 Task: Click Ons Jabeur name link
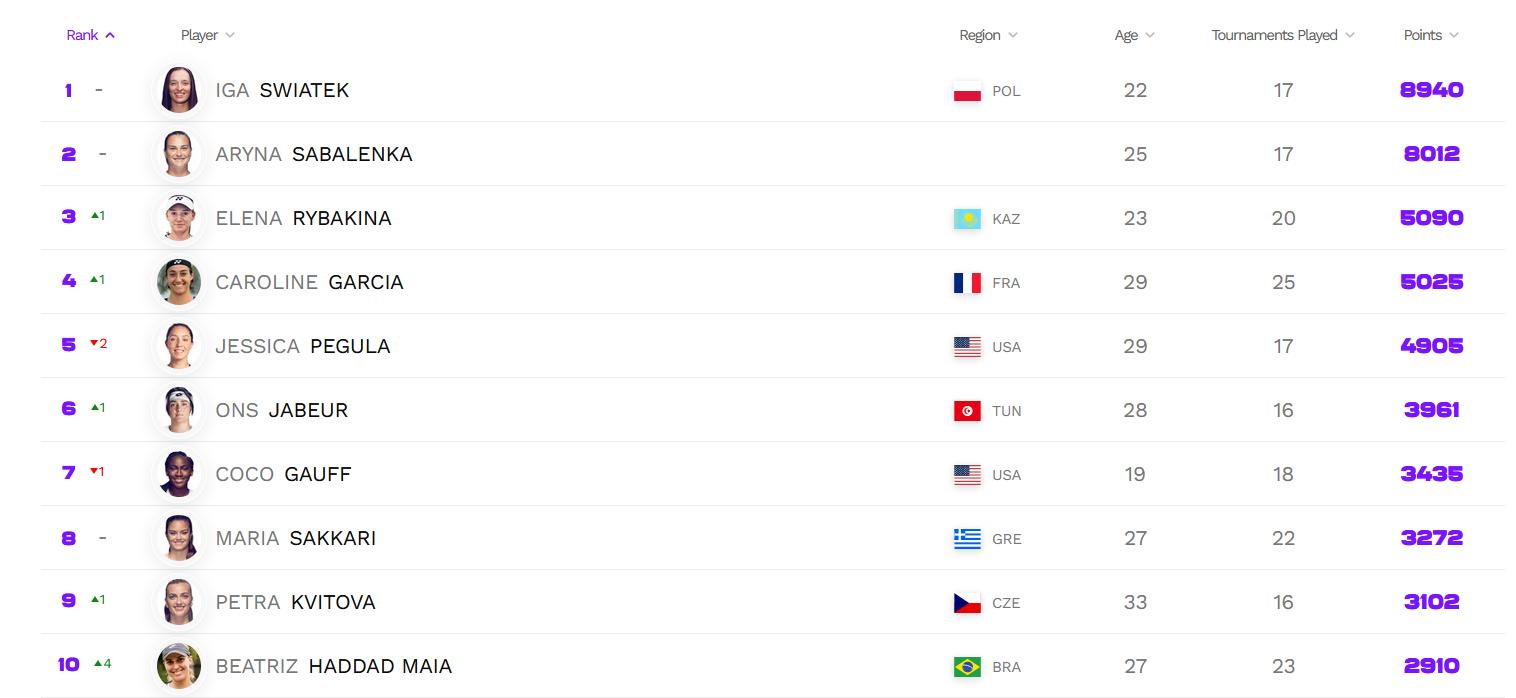click(x=281, y=410)
